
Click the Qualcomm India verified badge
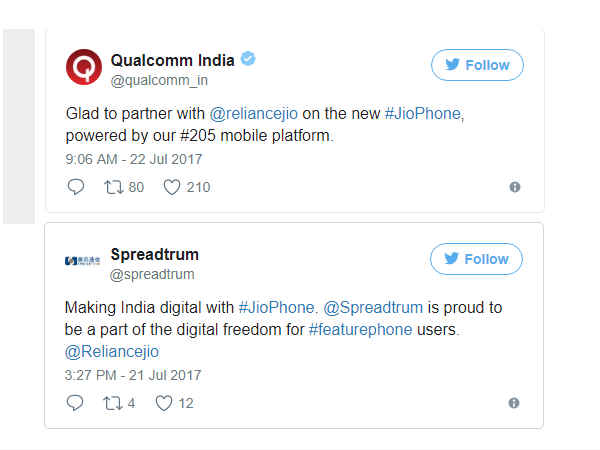coord(247,59)
